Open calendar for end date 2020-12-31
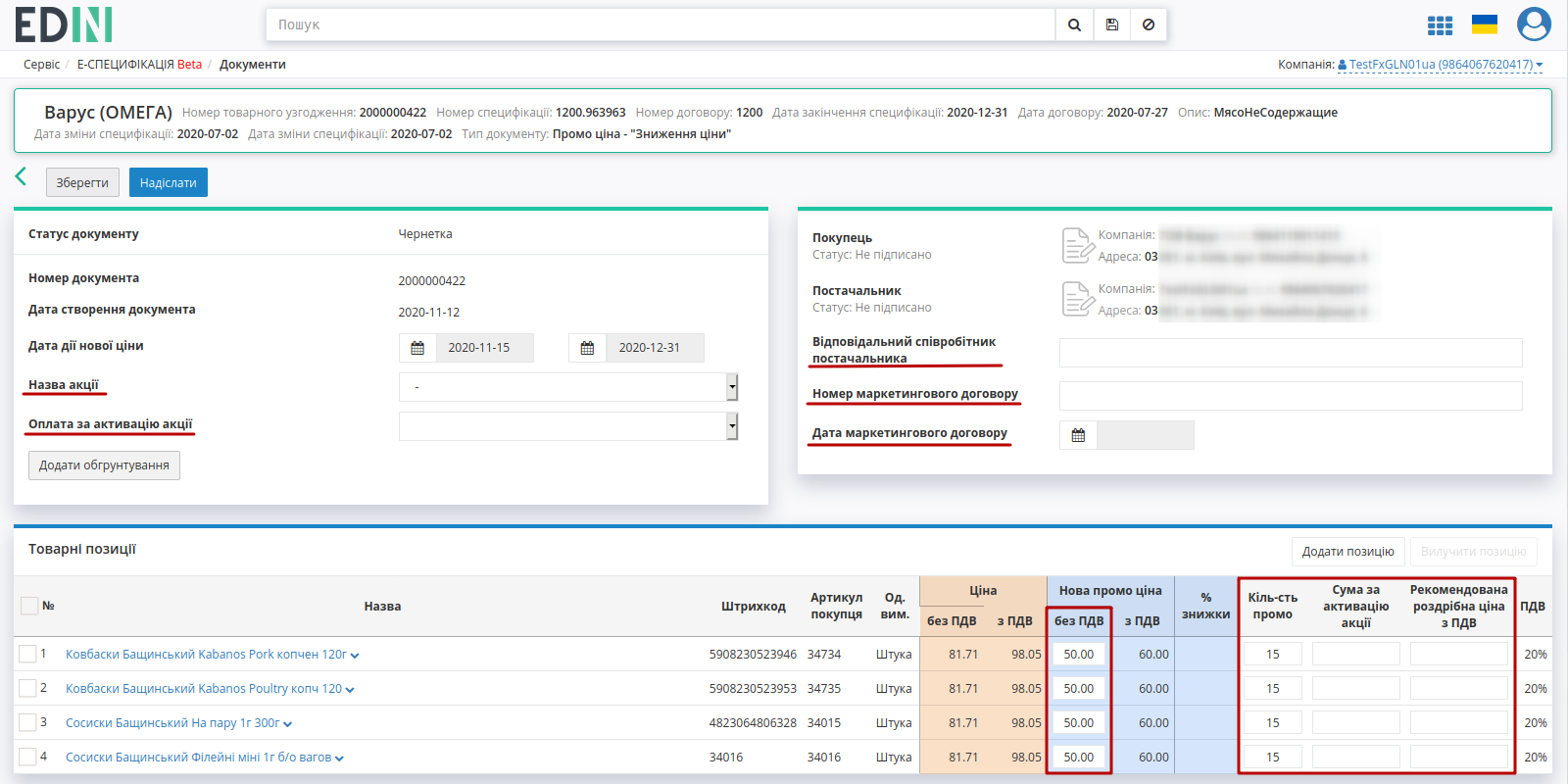1568x784 pixels. (x=587, y=348)
